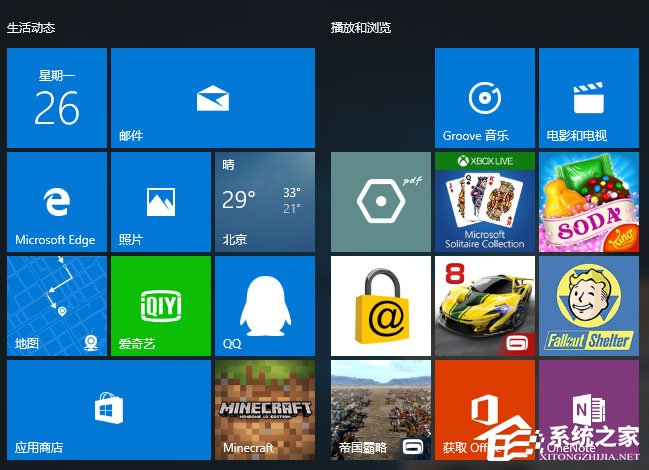The width and height of the screenshot is (649, 470).
Task: Open the Candy Crush Soda tile
Action: [589, 202]
